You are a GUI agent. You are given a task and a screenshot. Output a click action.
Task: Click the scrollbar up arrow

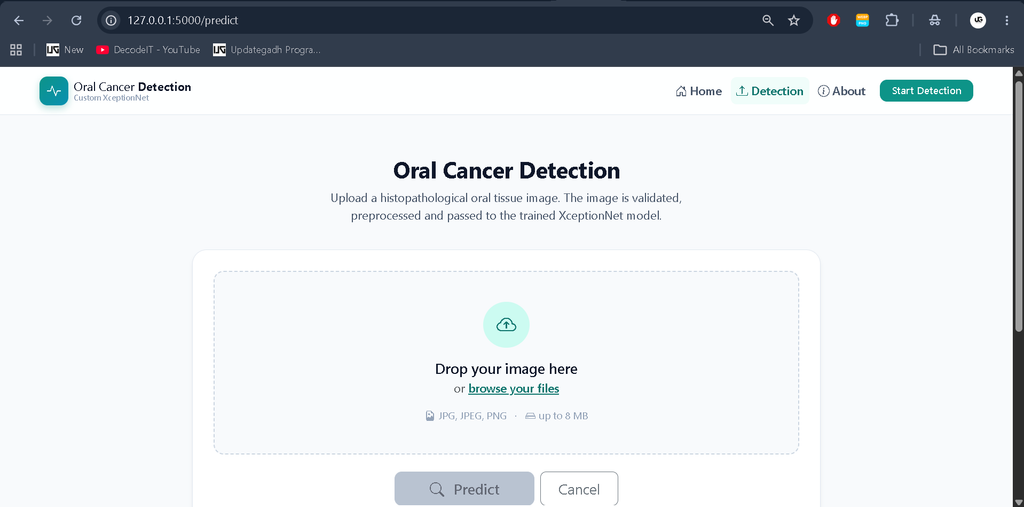tap(1018, 72)
